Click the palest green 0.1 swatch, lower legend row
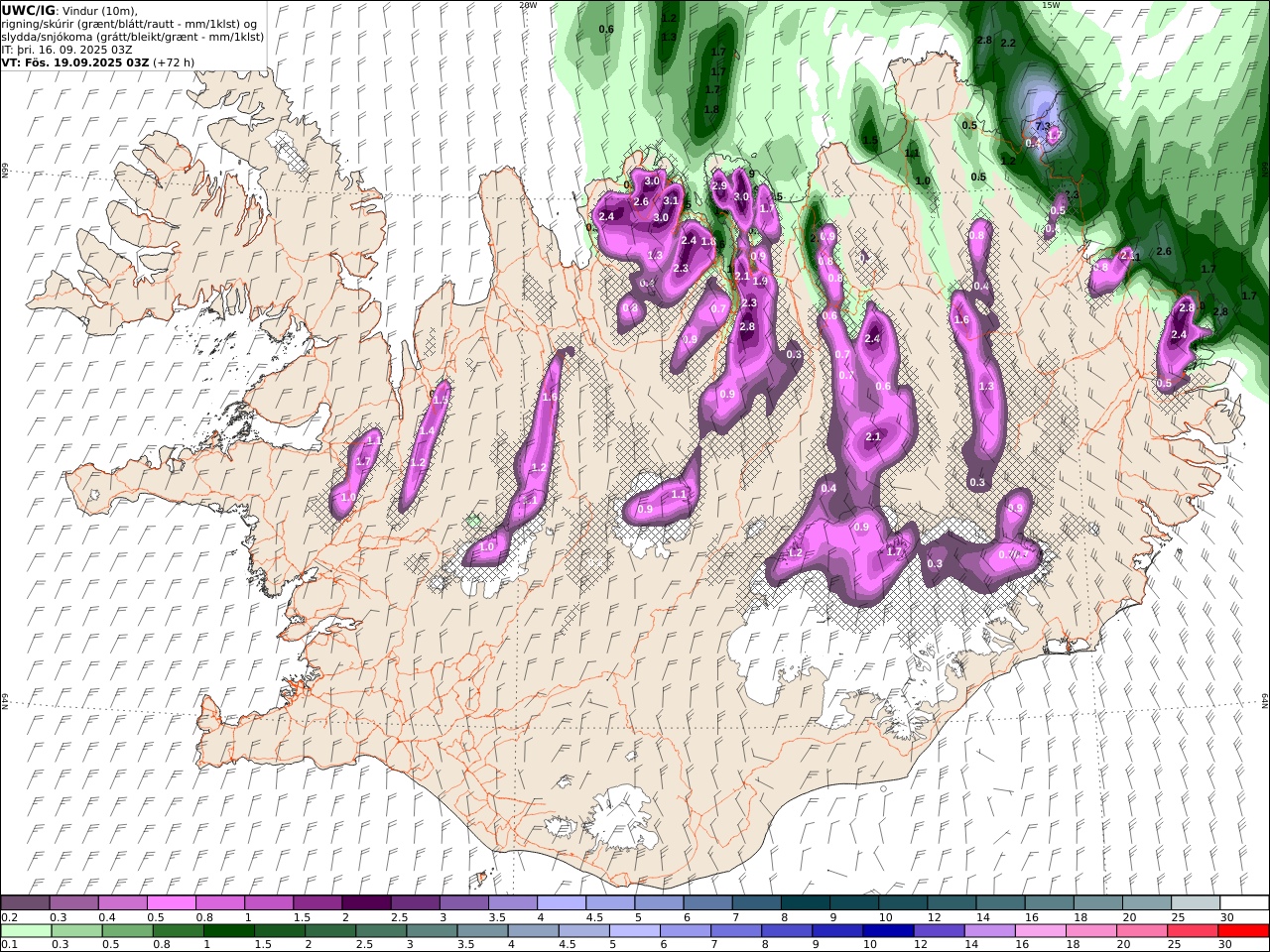Viewport: 1270px width, 952px height. 26,930
